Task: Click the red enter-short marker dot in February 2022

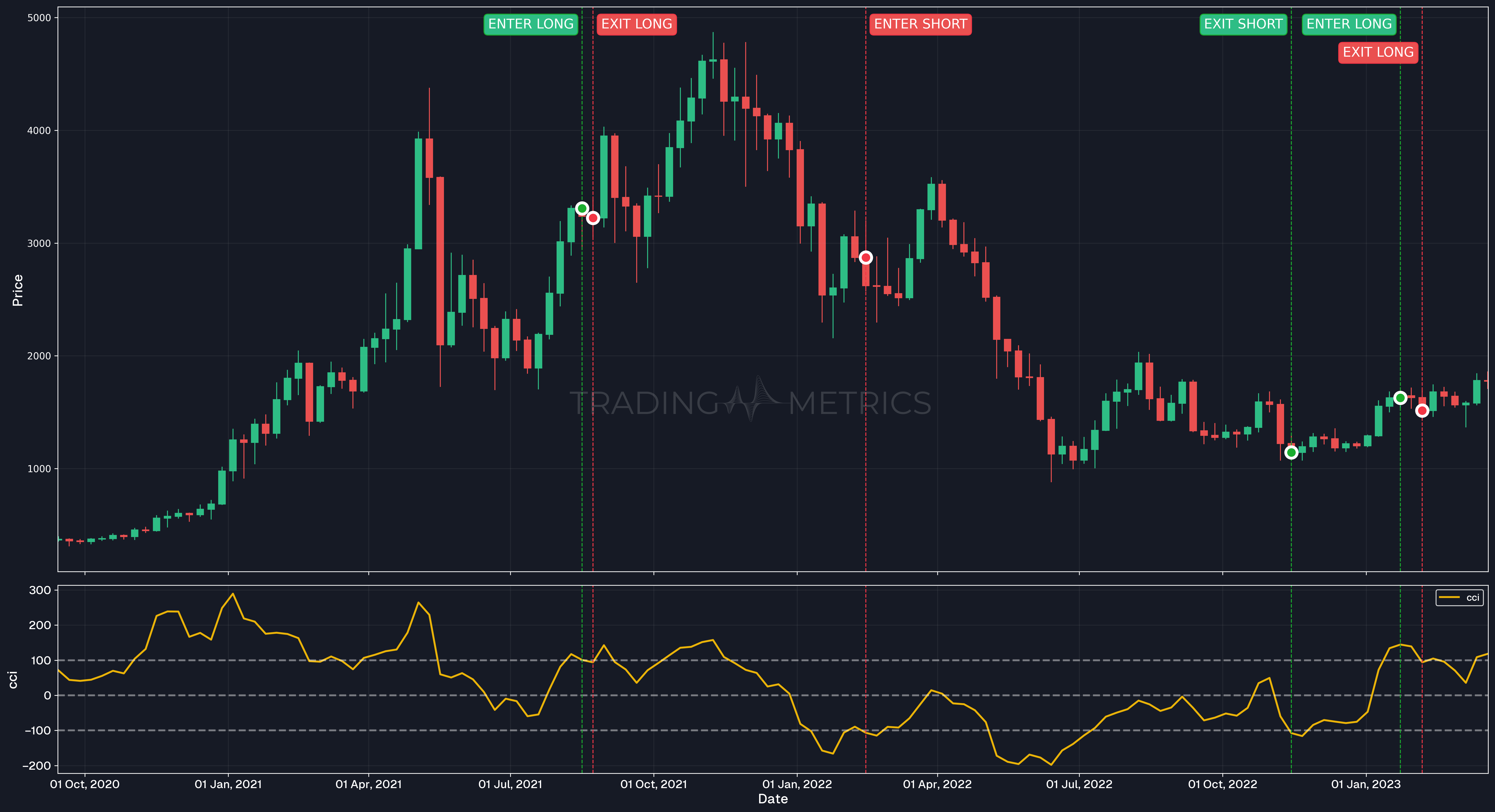Action: 865,257
